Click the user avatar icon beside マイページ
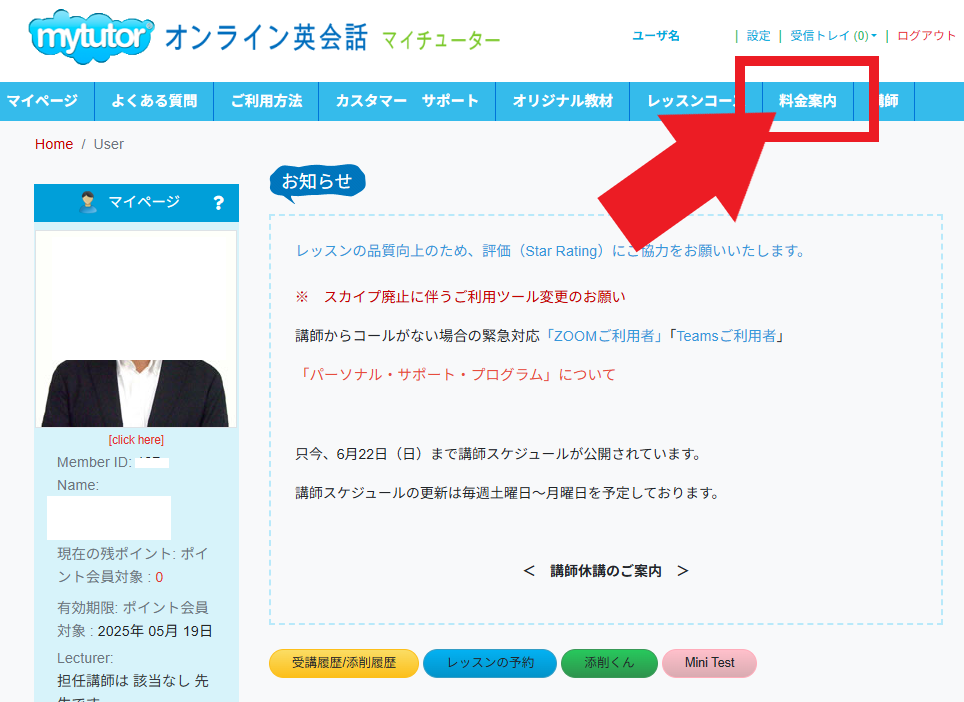Screen dimensions: 964x702 pos(88,203)
